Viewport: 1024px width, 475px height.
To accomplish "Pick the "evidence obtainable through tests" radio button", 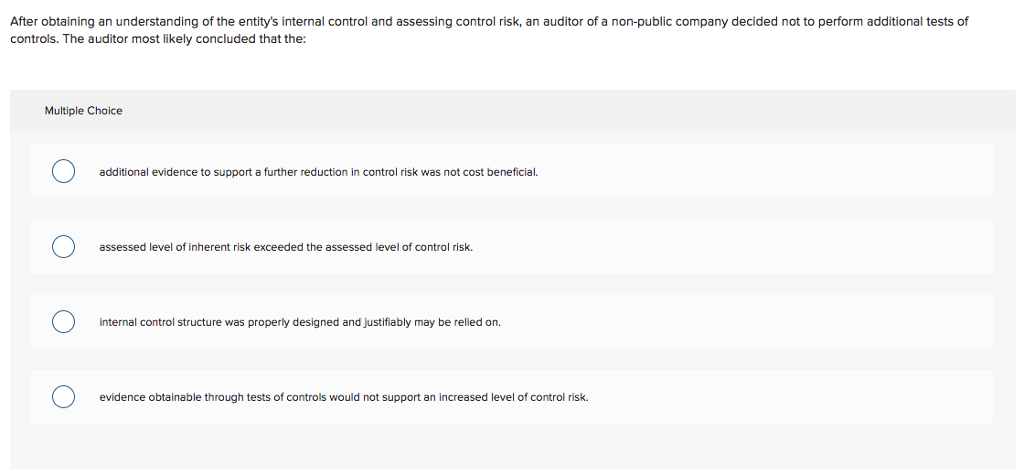I will [x=63, y=397].
